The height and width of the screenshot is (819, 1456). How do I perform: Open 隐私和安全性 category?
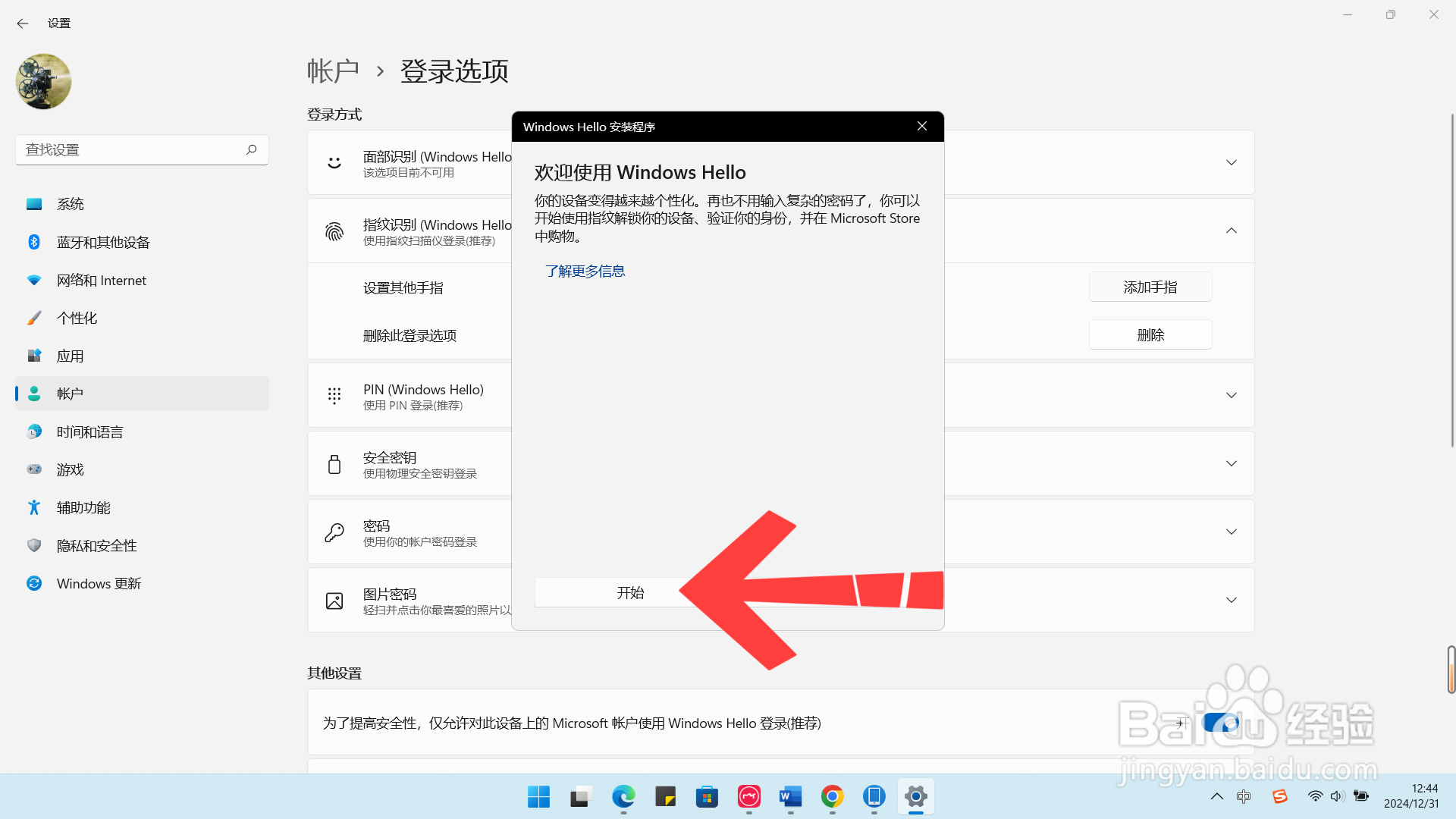(x=142, y=545)
